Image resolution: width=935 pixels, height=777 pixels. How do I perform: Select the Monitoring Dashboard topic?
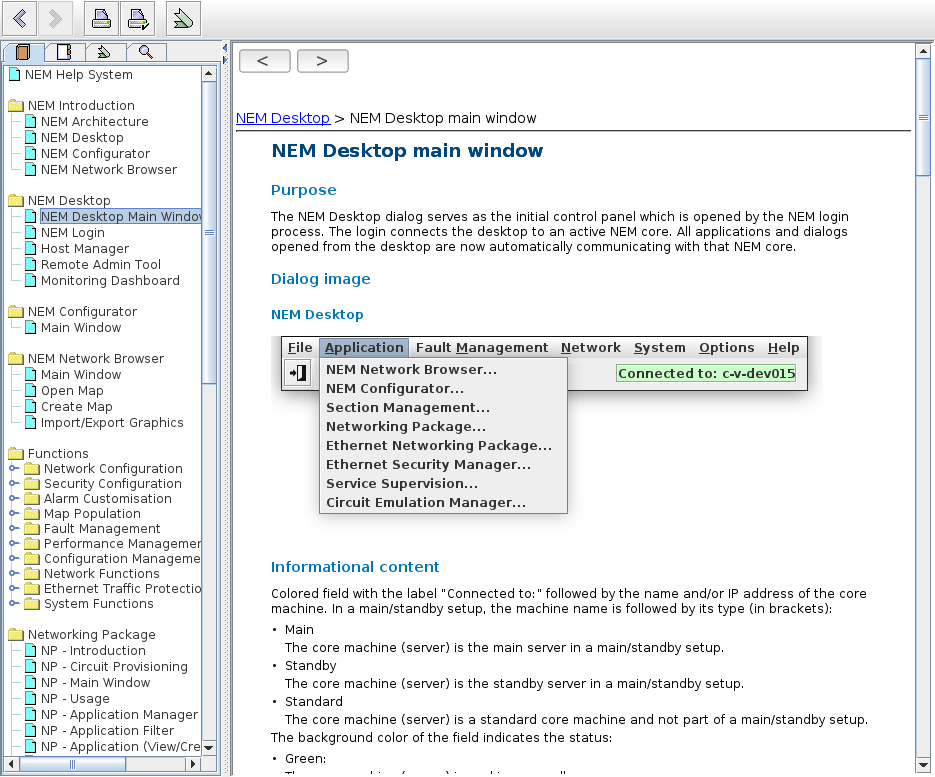pos(110,281)
